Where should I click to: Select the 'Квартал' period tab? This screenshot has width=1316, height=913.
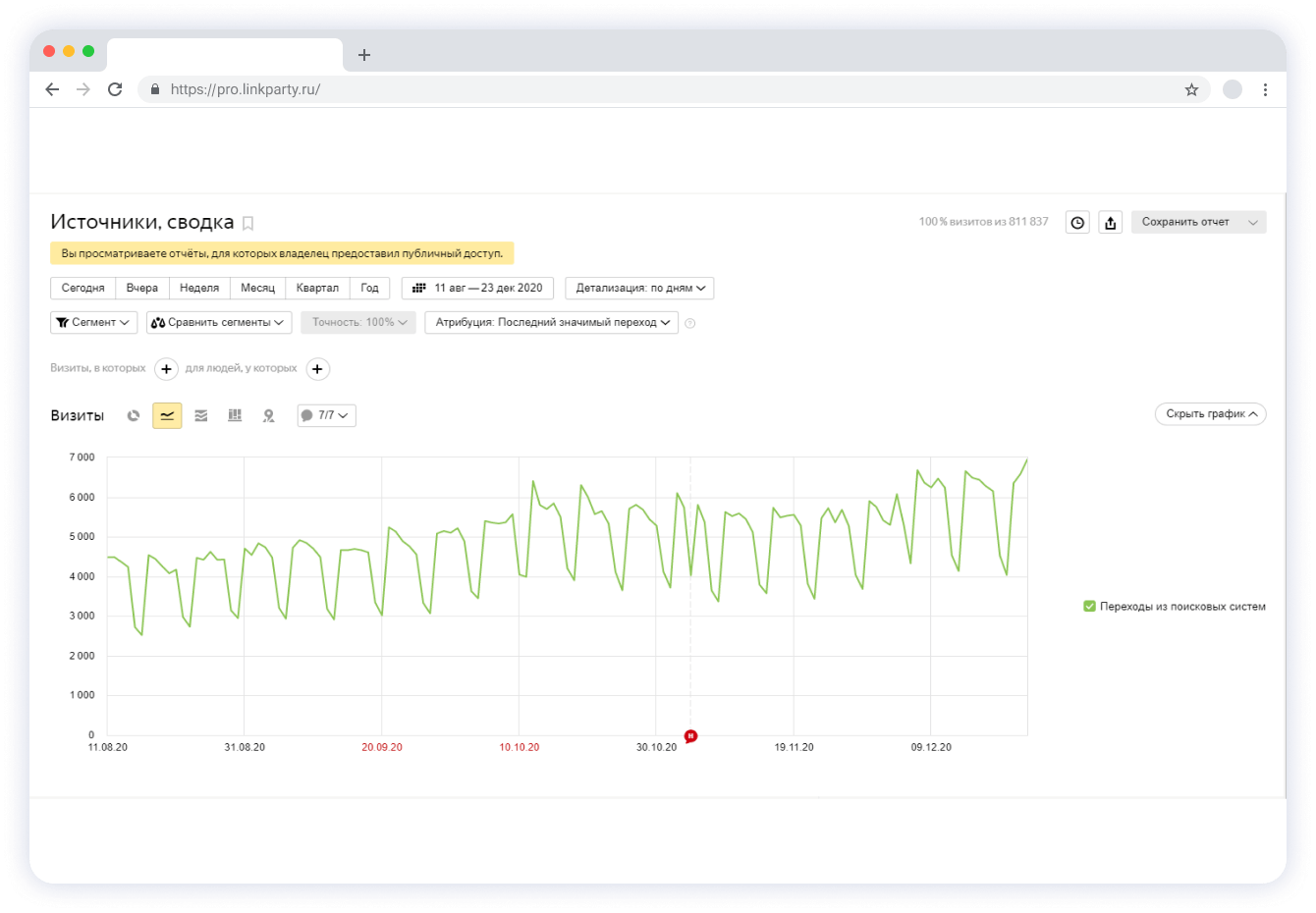coord(317,288)
